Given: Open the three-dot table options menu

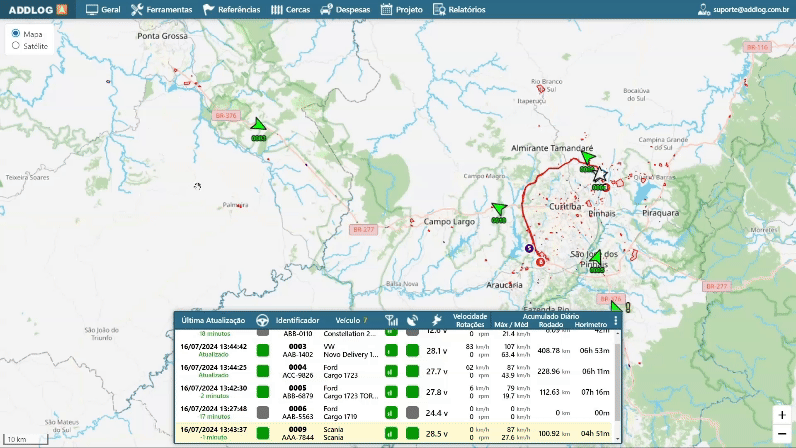Looking at the screenshot, I should coord(615,321).
